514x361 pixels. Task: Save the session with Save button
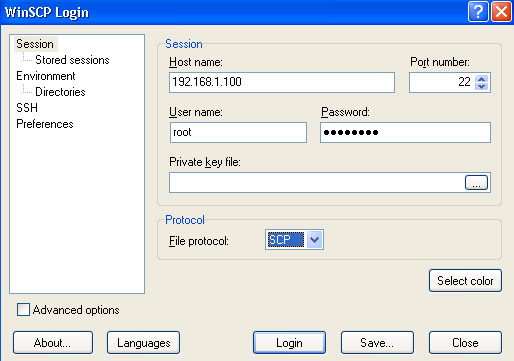click(x=377, y=342)
